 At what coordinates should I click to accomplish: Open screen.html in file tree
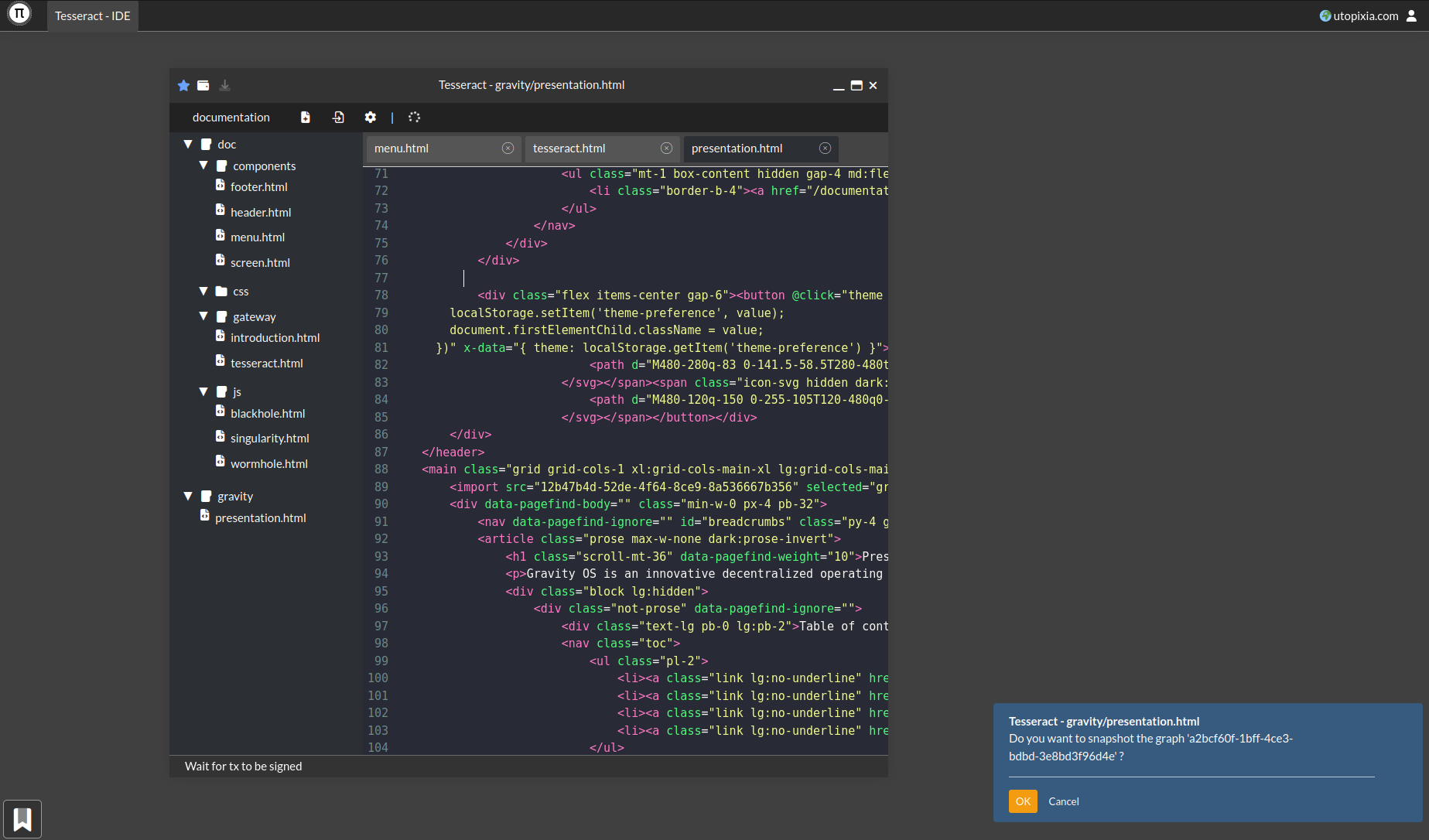coord(260,263)
